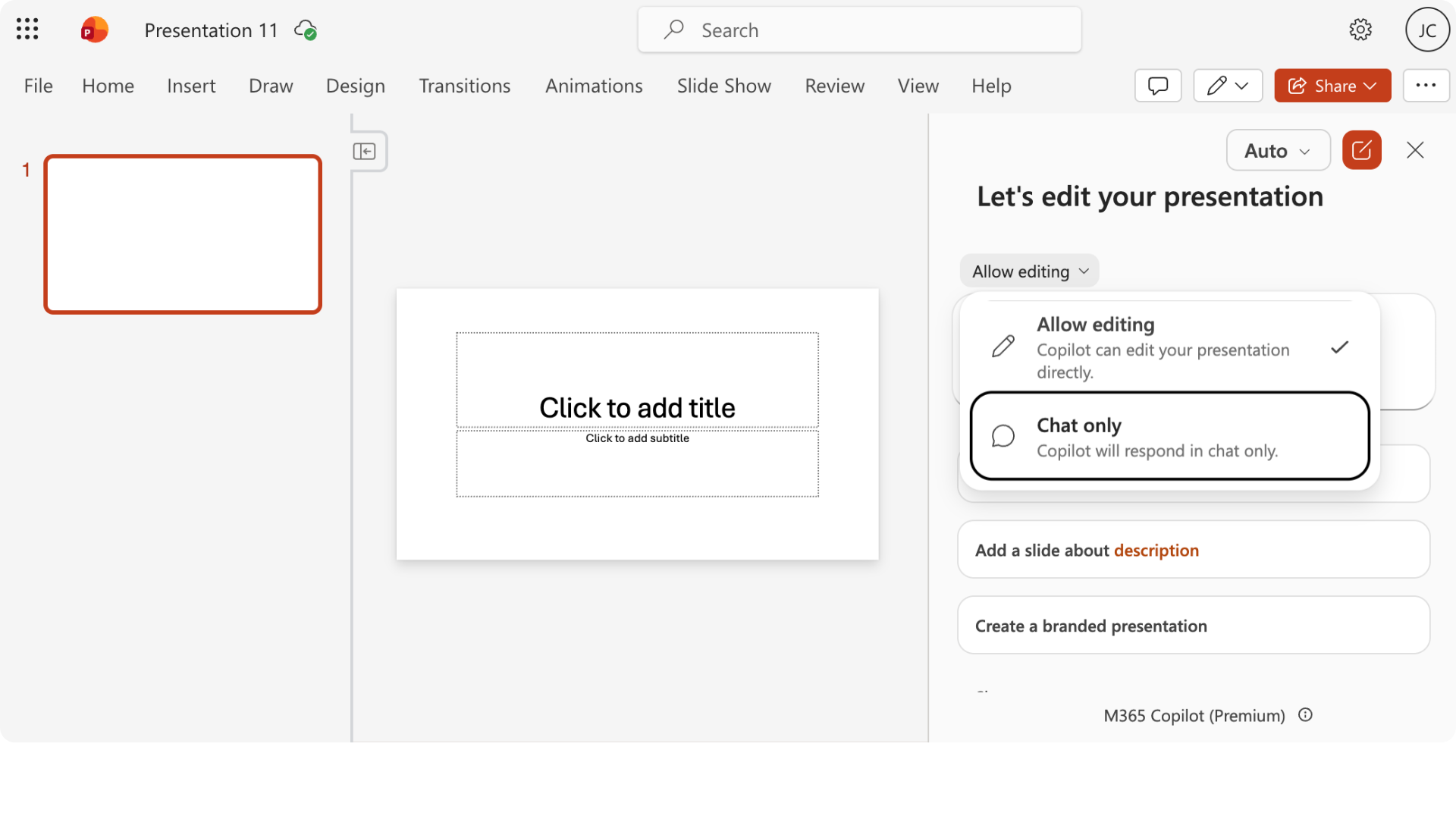
Task: Click the Presentation 11 file name
Action: tap(211, 30)
